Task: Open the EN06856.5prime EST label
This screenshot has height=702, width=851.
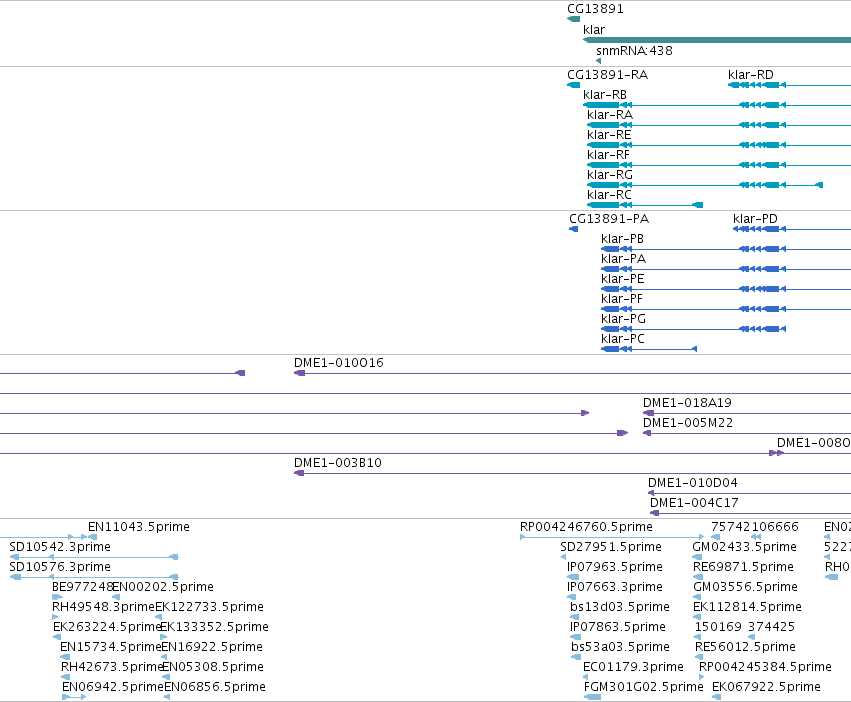Action: point(215,687)
